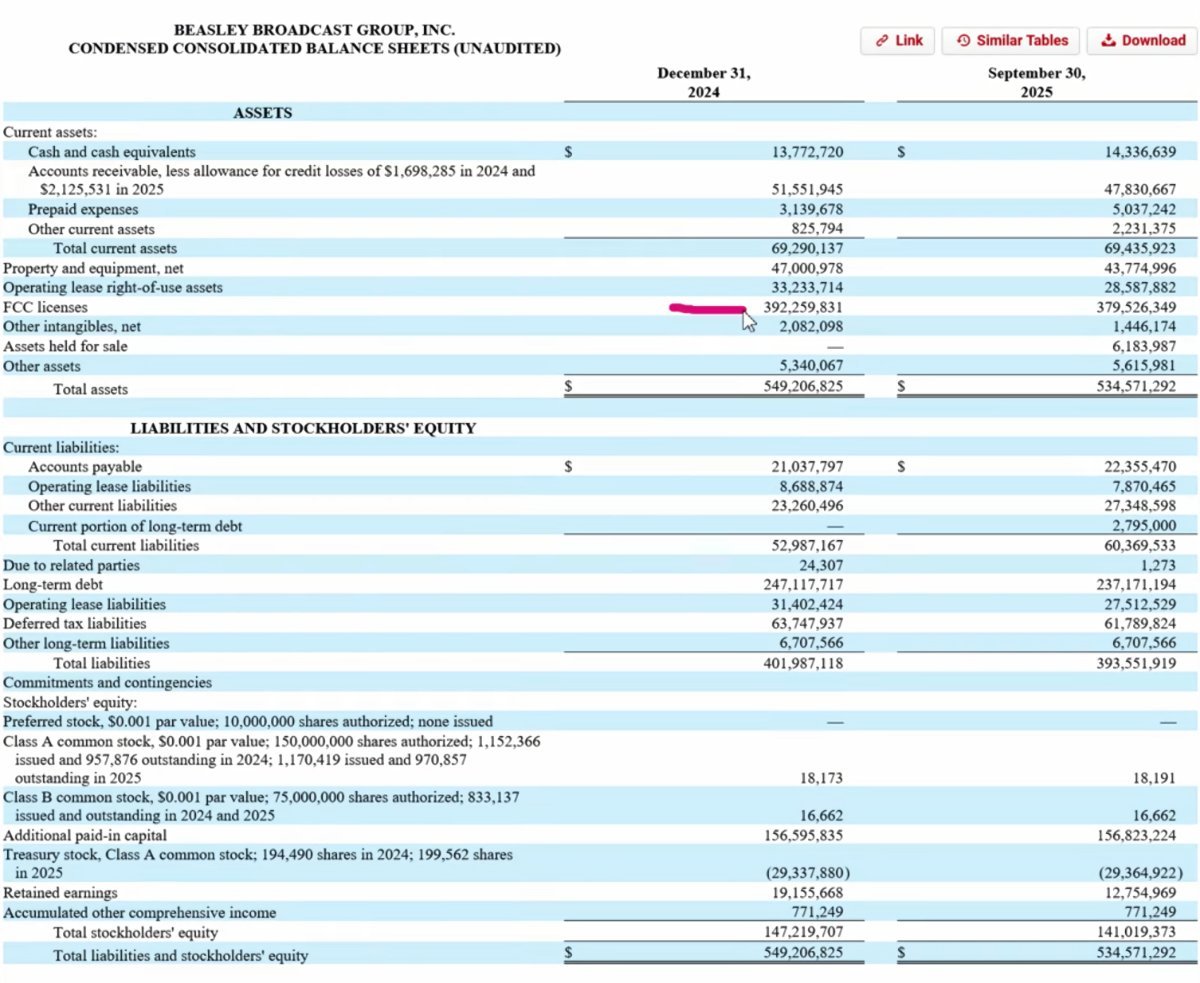Viewport: 1200px width, 983px height.
Task: Select the Total current assets row label
Action: pos(115,249)
